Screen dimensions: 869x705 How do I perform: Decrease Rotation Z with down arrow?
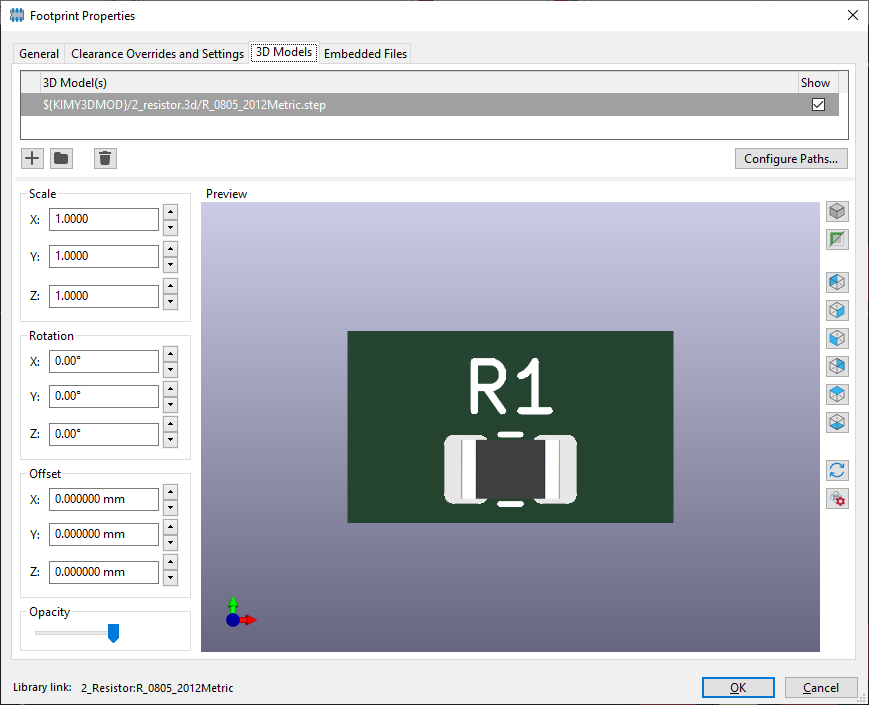pyautogui.click(x=170, y=441)
